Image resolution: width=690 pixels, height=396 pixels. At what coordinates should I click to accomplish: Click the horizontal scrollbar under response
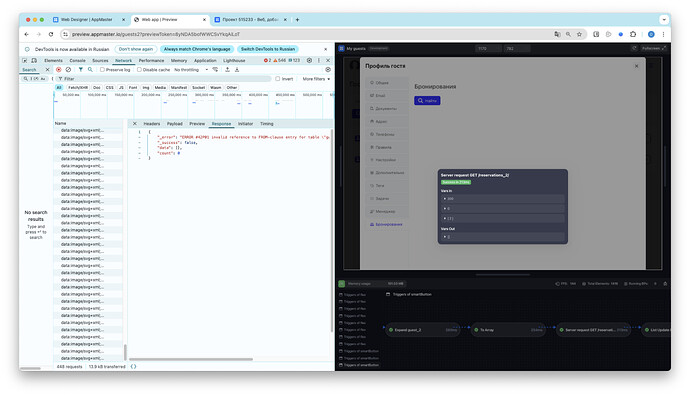[x=191, y=359]
